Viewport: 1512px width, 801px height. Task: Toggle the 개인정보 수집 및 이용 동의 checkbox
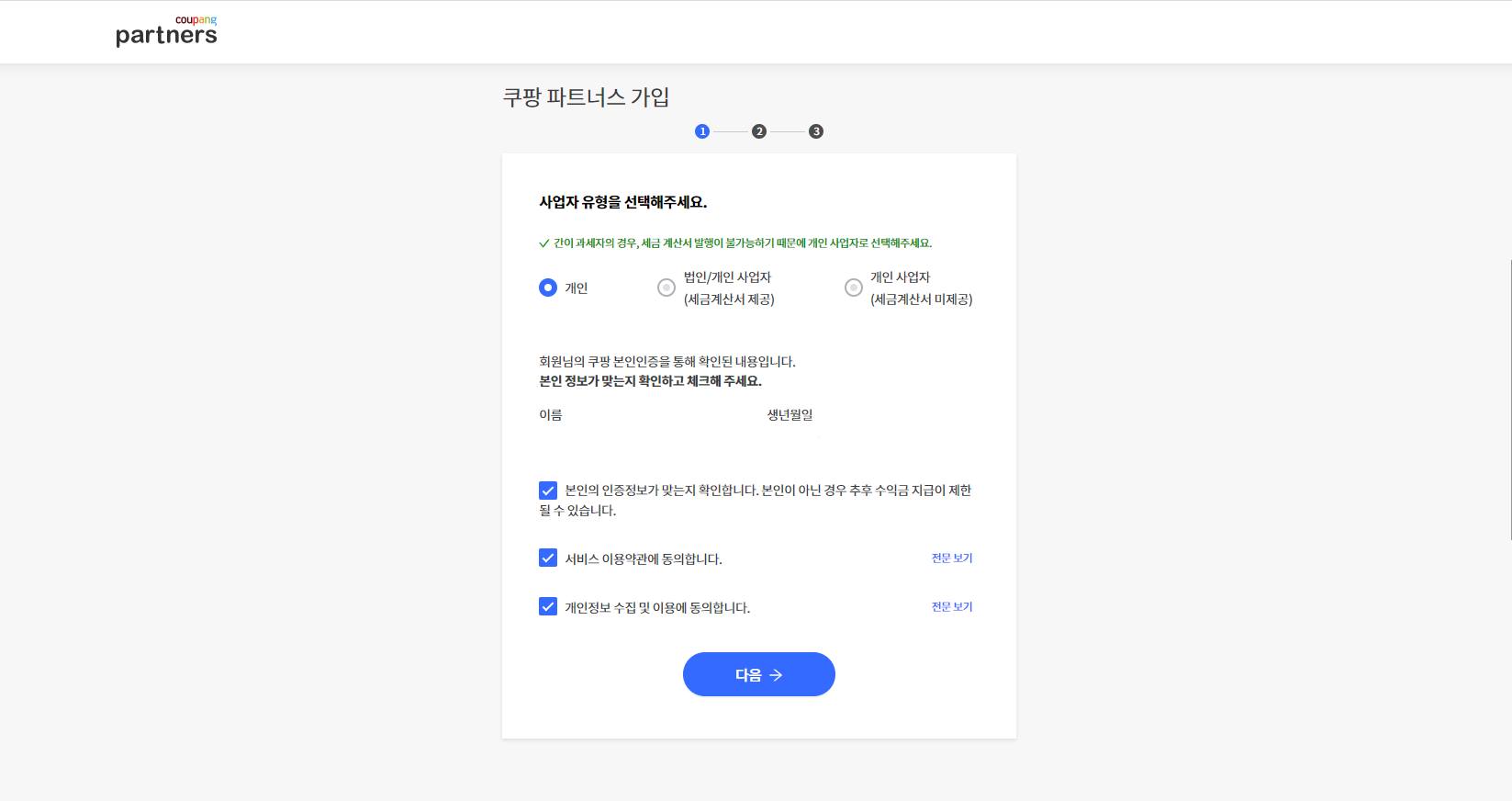coord(548,606)
